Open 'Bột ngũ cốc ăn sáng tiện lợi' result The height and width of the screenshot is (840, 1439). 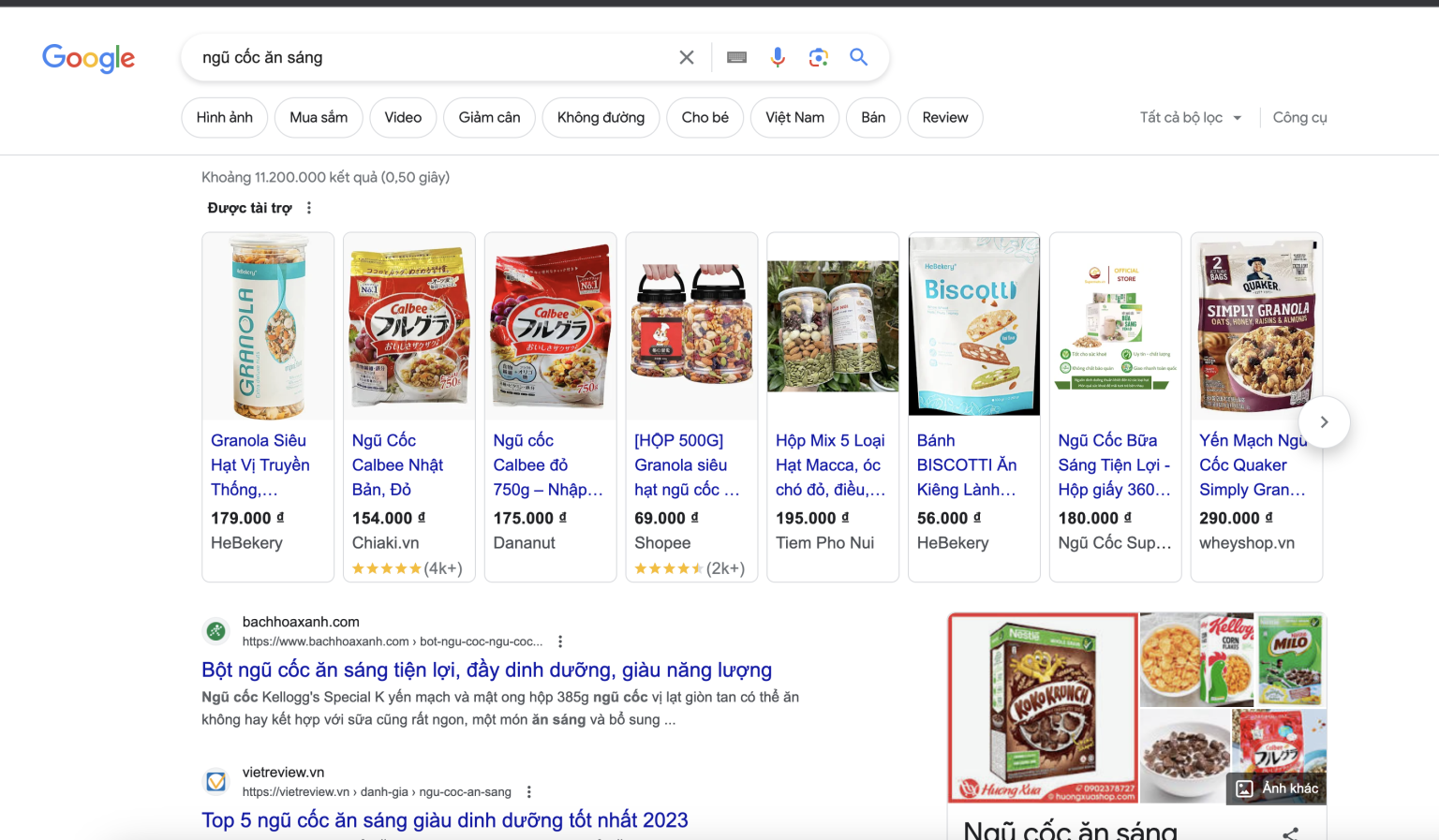[x=486, y=670]
